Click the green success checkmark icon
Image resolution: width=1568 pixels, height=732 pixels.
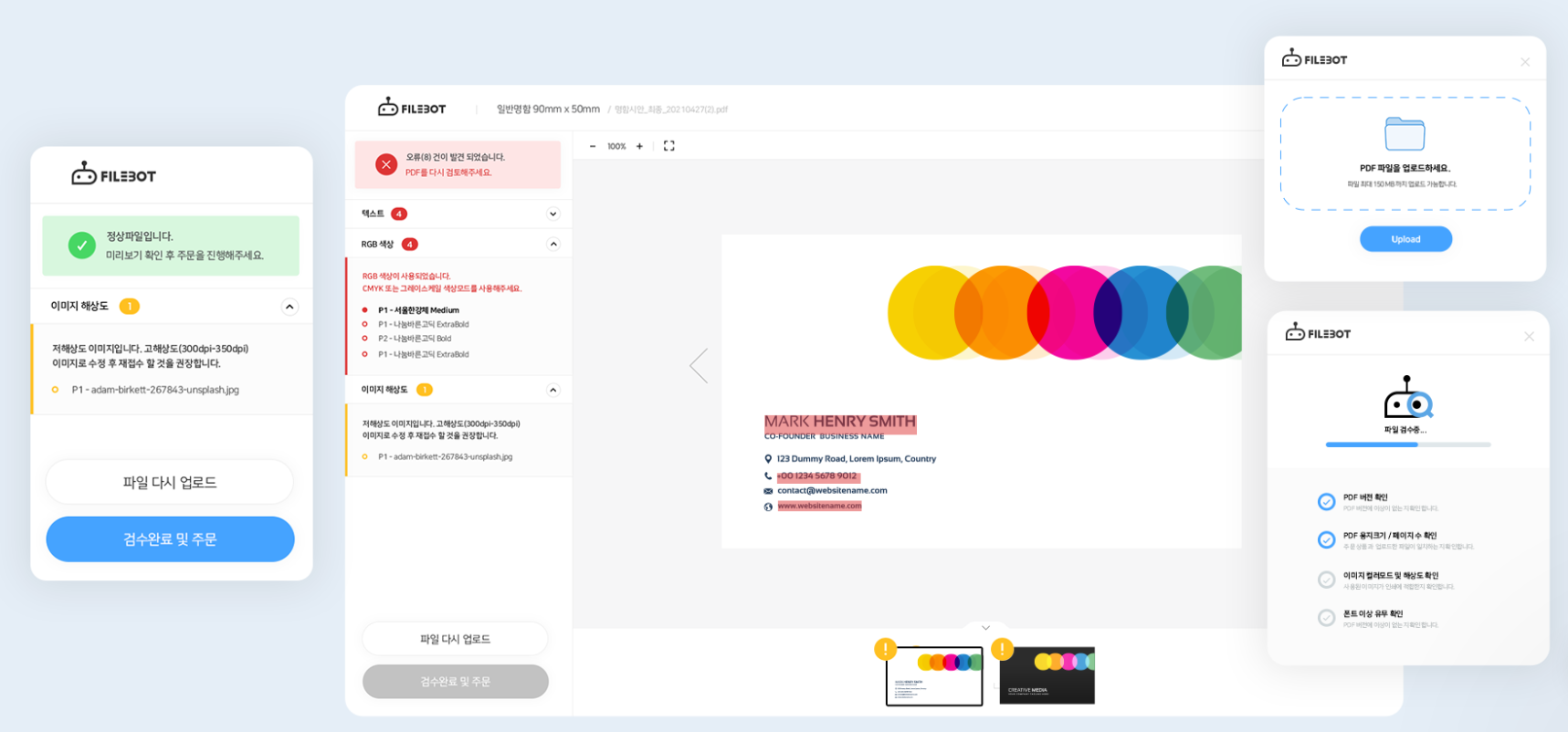click(82, 246)
